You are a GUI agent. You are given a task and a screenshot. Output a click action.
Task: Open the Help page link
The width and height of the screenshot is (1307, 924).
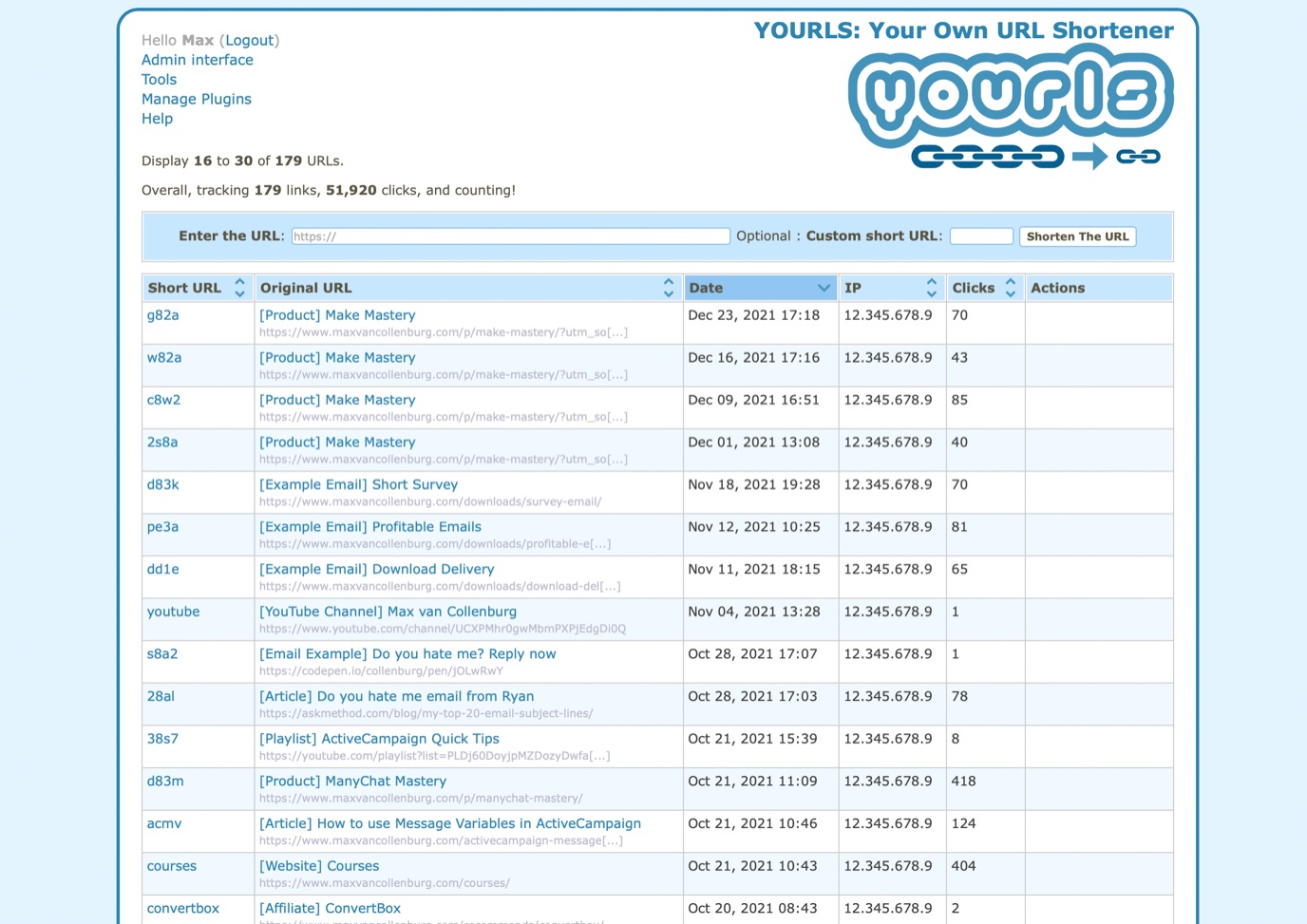point(157,119)
